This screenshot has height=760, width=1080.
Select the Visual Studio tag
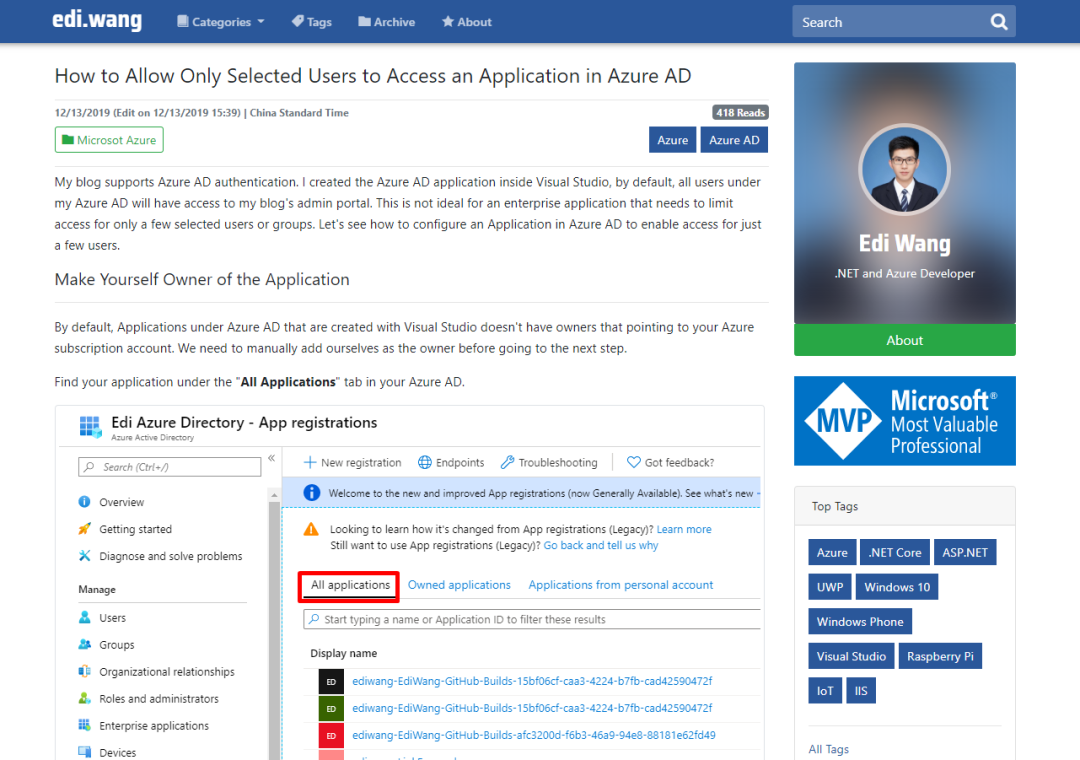pos(851,656)
